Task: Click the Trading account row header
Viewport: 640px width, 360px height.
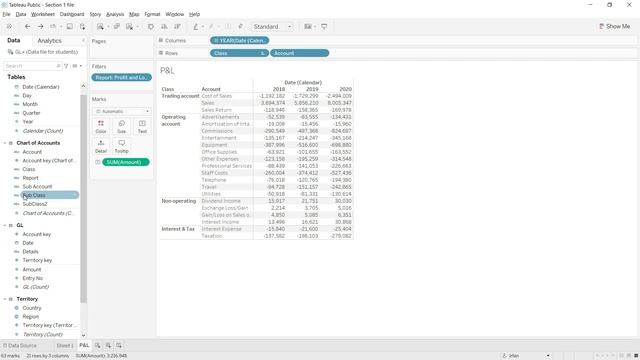Action: pos(180,96)
